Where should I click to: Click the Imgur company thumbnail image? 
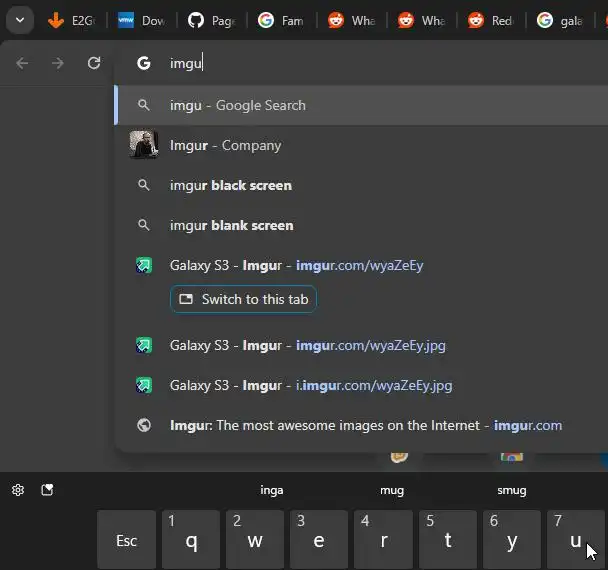(x=144, y=145)
